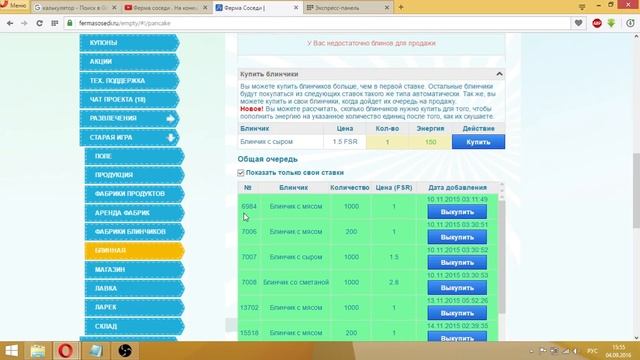Select the highlighted Блинная submenu item
The image size is (640, 360).
coord(134,251)
